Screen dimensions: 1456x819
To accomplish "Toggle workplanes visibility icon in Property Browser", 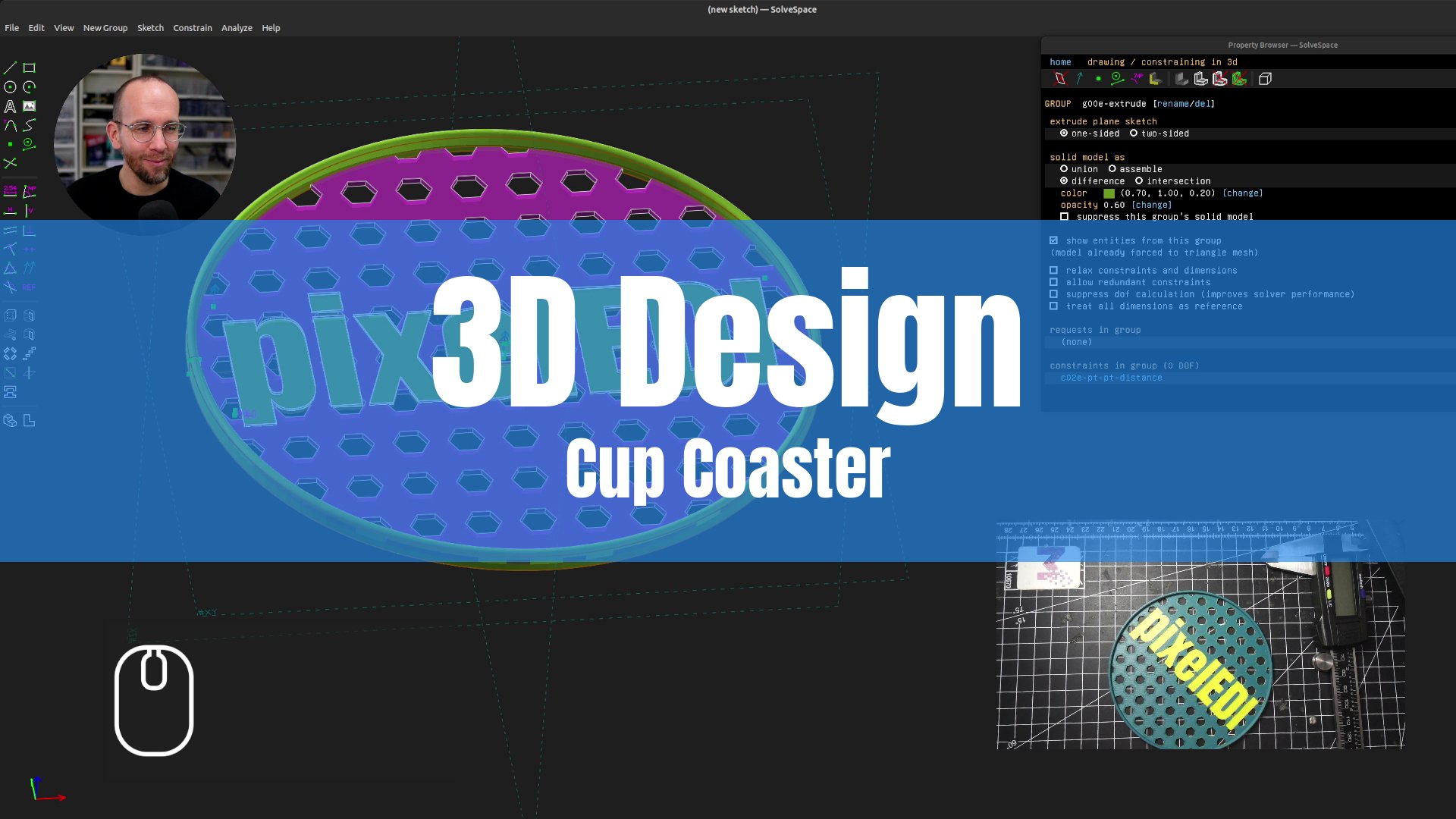I will click(1060, 79).
